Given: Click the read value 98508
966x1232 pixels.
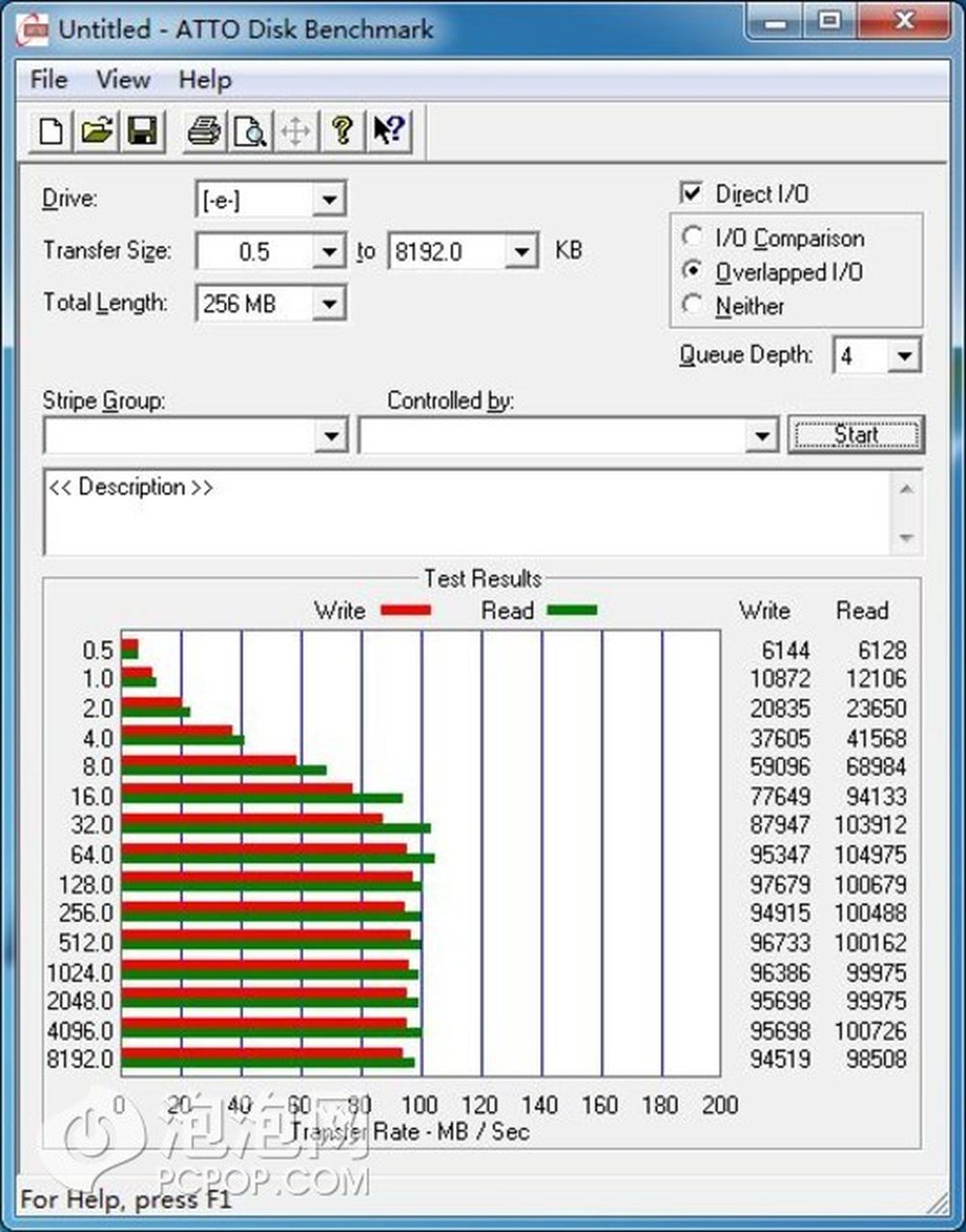Looking at the screenshot, I should pos(876,1059).
